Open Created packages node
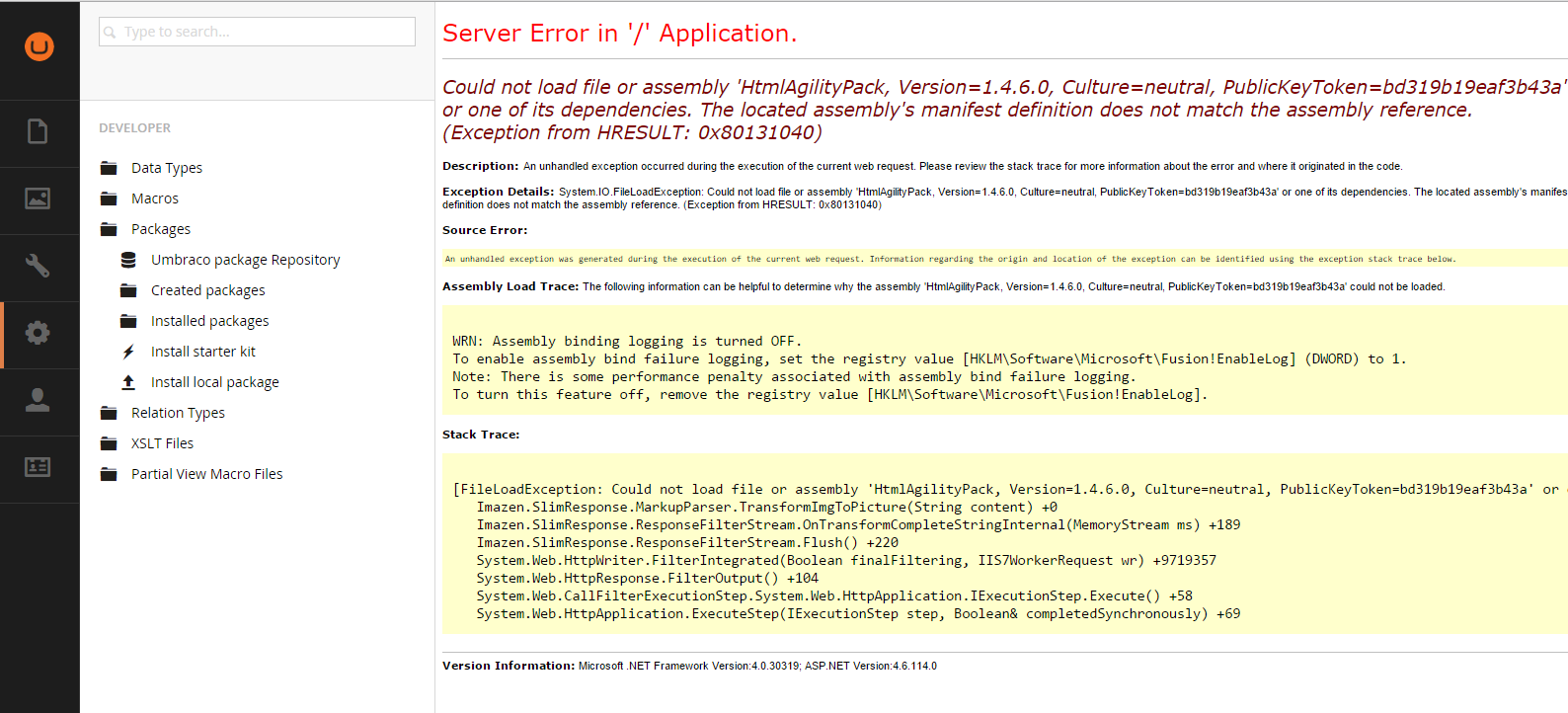 pos(207,290)
